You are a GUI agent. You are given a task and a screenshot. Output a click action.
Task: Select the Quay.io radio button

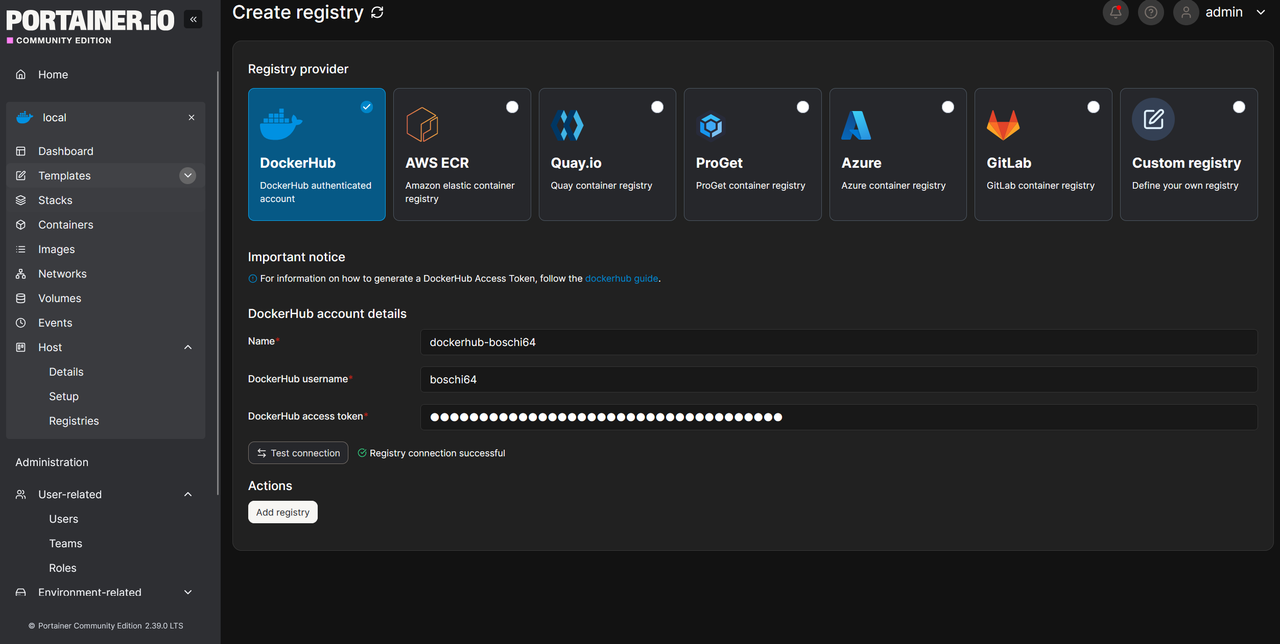tap(657, 107)
